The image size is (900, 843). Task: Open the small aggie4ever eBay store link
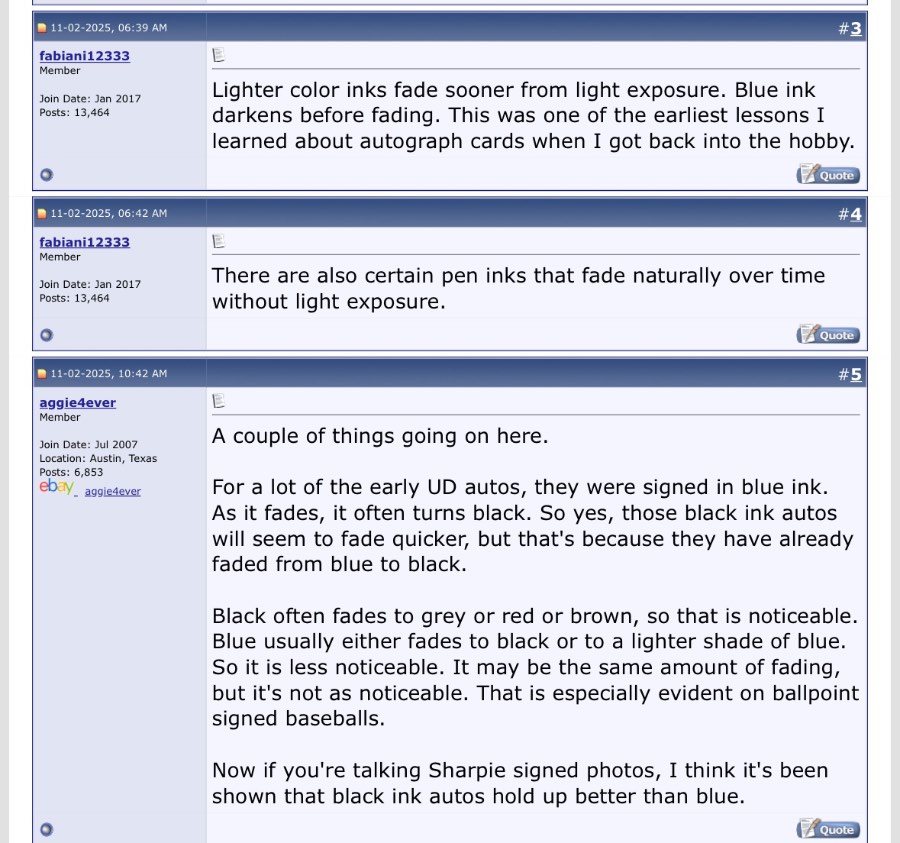(x=112, y=491)
